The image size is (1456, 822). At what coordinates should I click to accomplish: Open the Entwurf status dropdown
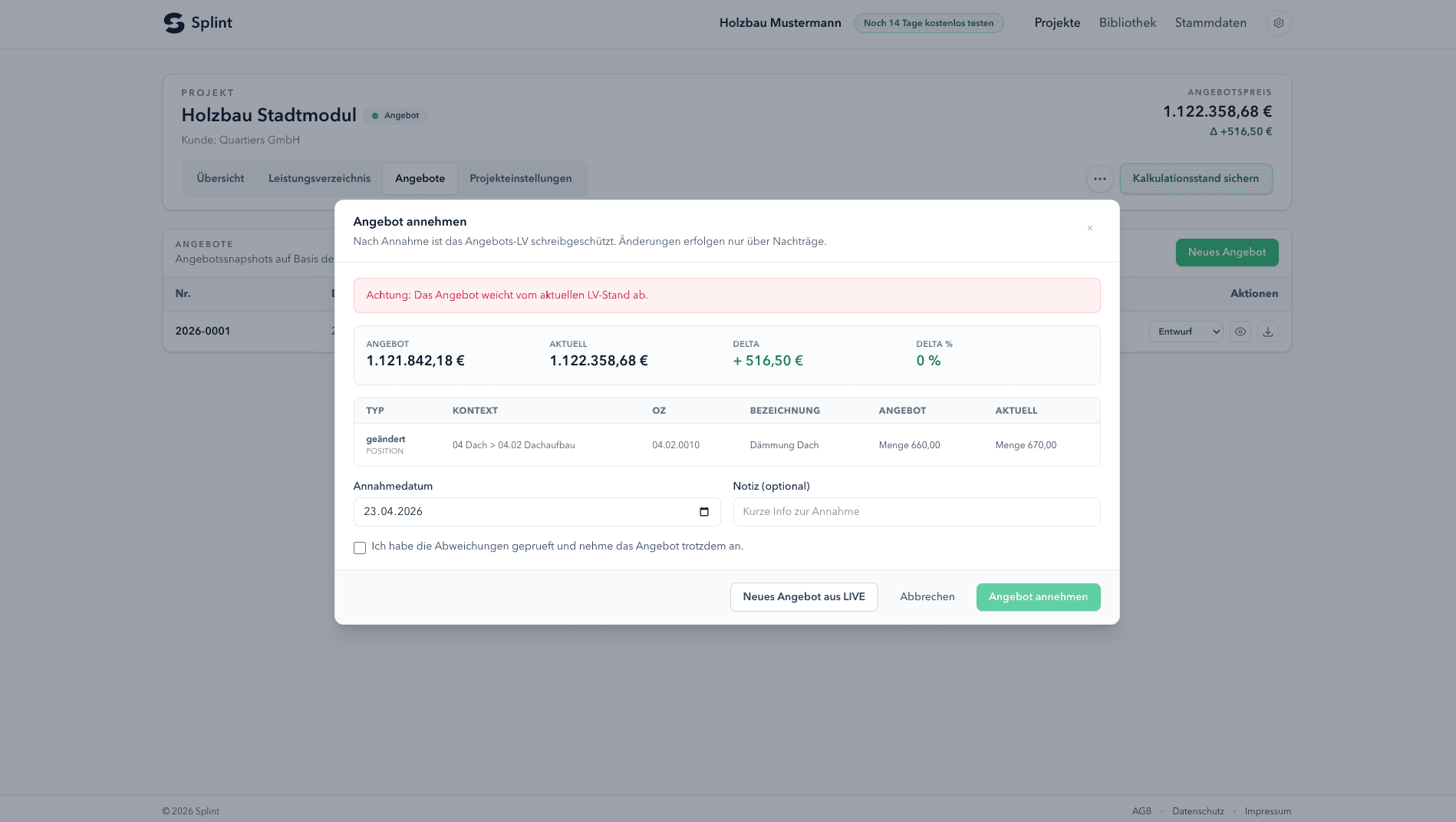click(1186, 332)
